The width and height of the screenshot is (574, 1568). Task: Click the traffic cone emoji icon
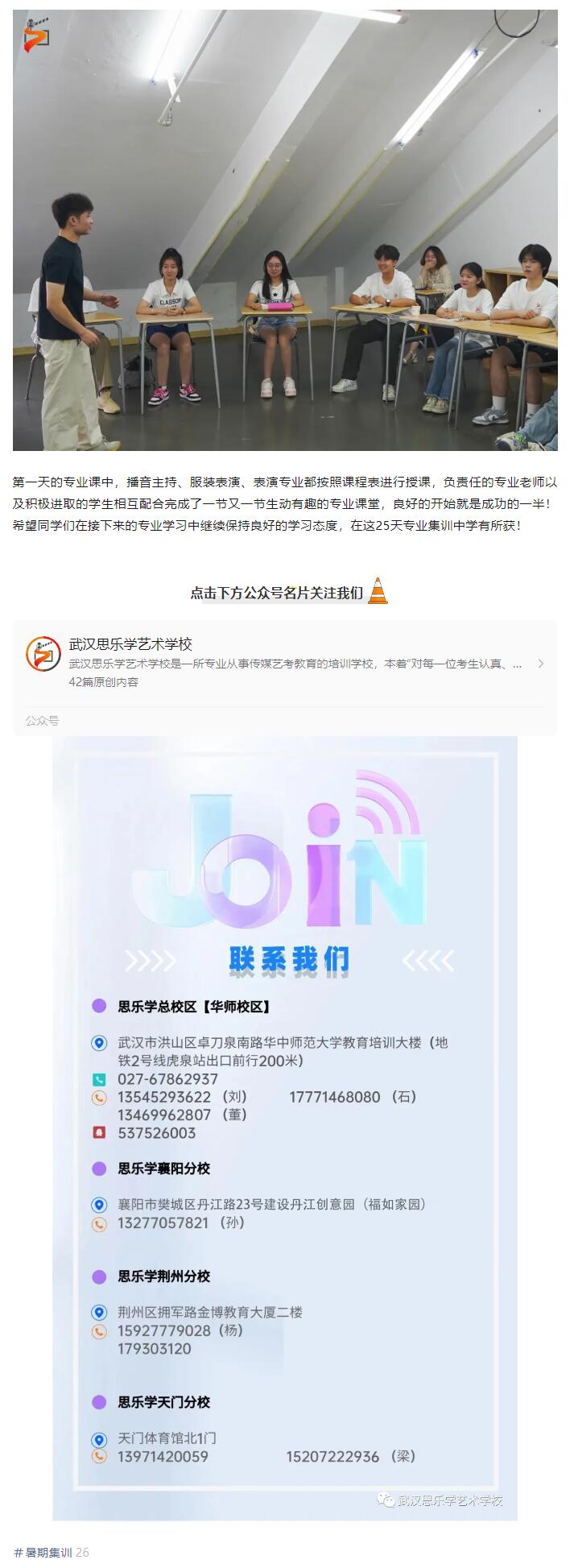click(378, 592)
